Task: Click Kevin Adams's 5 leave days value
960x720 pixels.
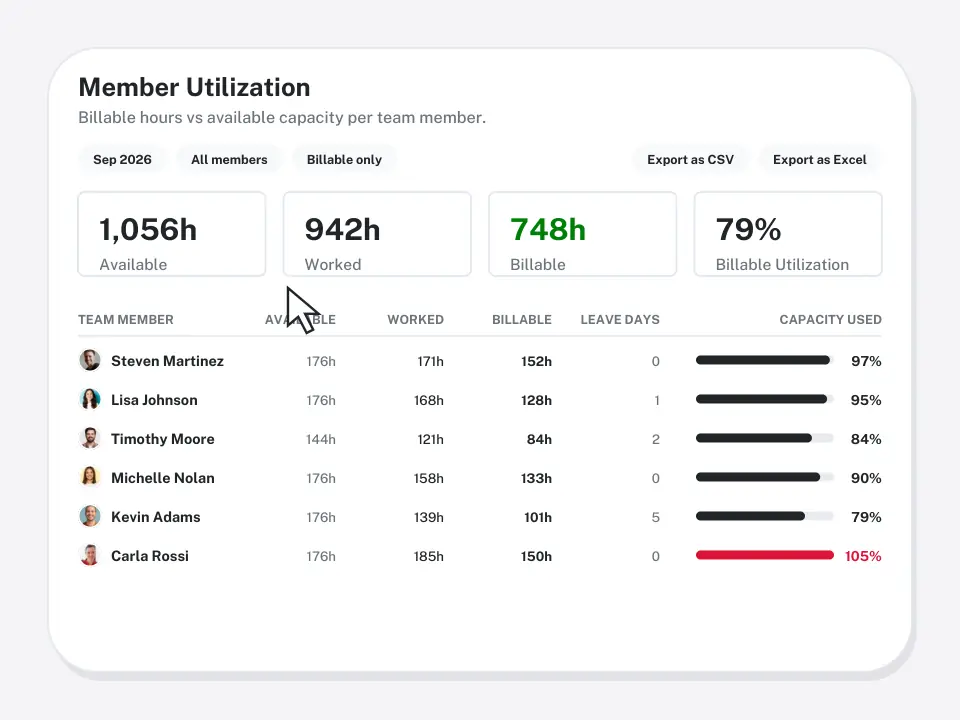Action: click(x=656, y=517)
